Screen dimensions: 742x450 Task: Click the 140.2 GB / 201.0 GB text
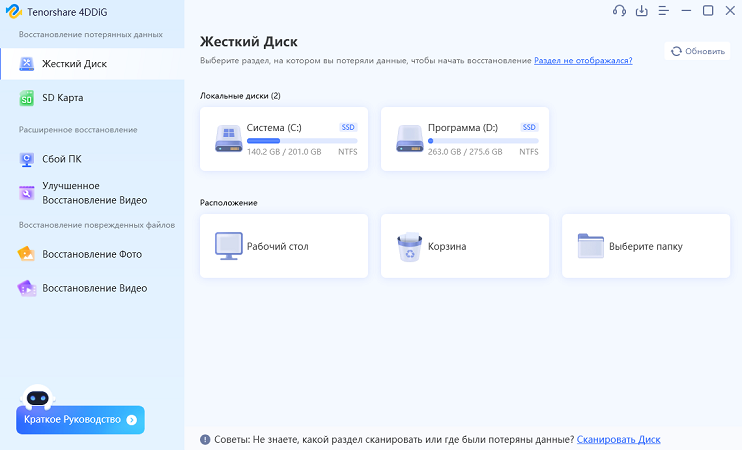[x=284, y=152]
